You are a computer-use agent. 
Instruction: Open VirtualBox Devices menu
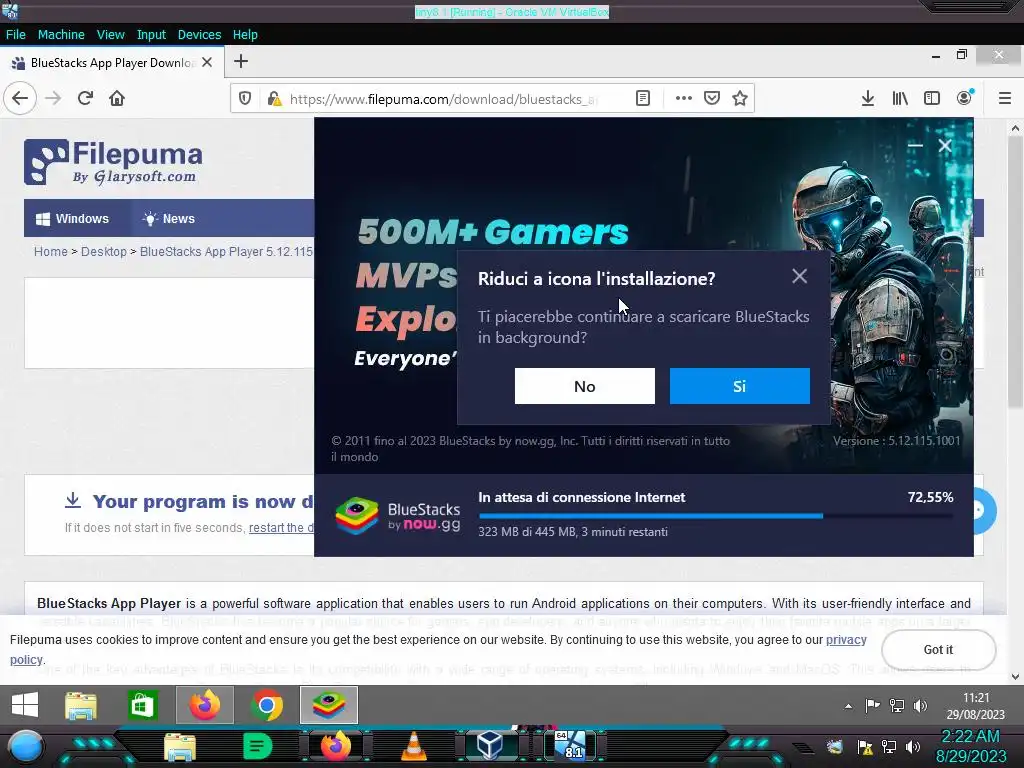[x=199, y=35]
